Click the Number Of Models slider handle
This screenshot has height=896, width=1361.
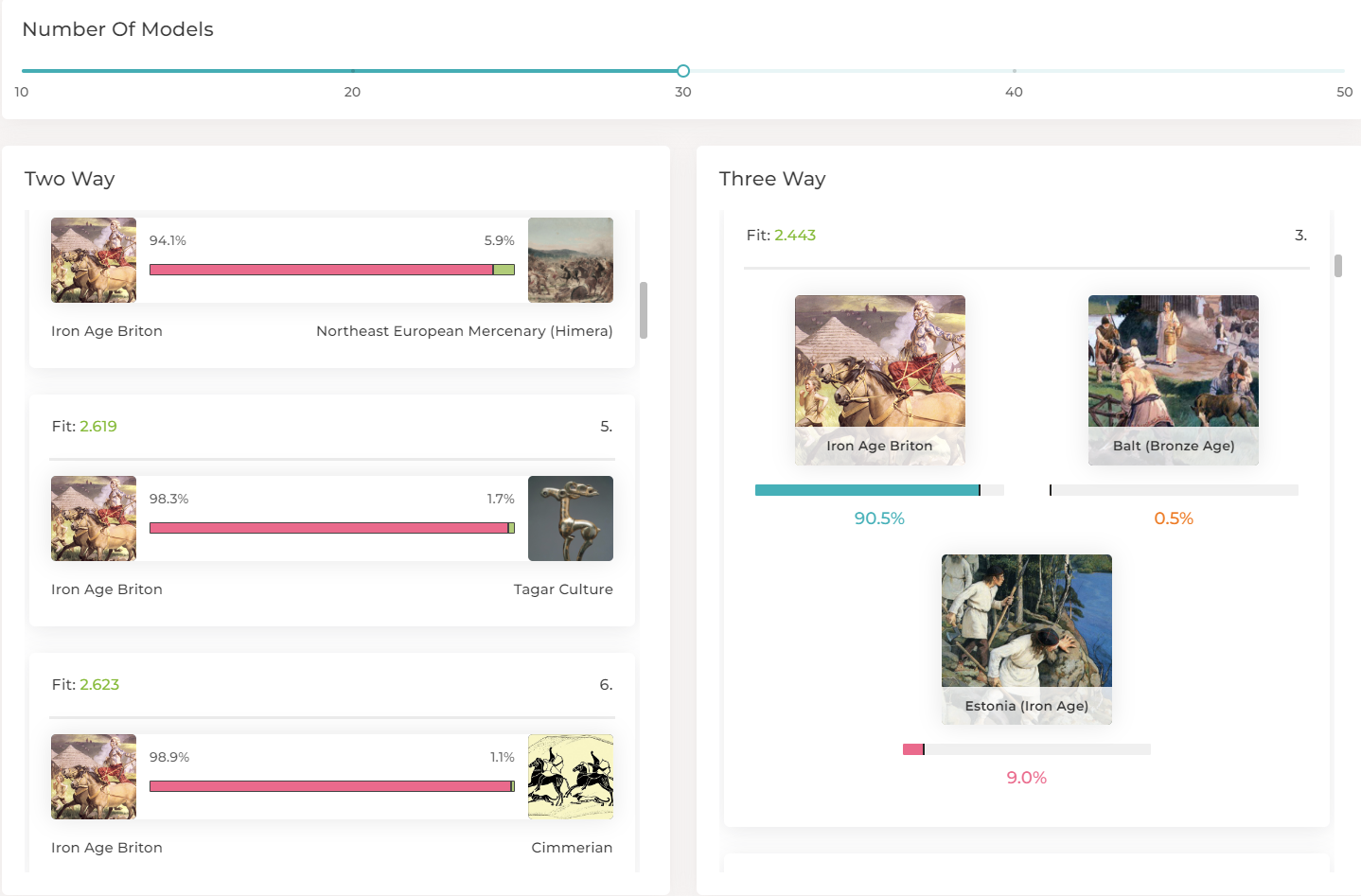coord(683,71)
